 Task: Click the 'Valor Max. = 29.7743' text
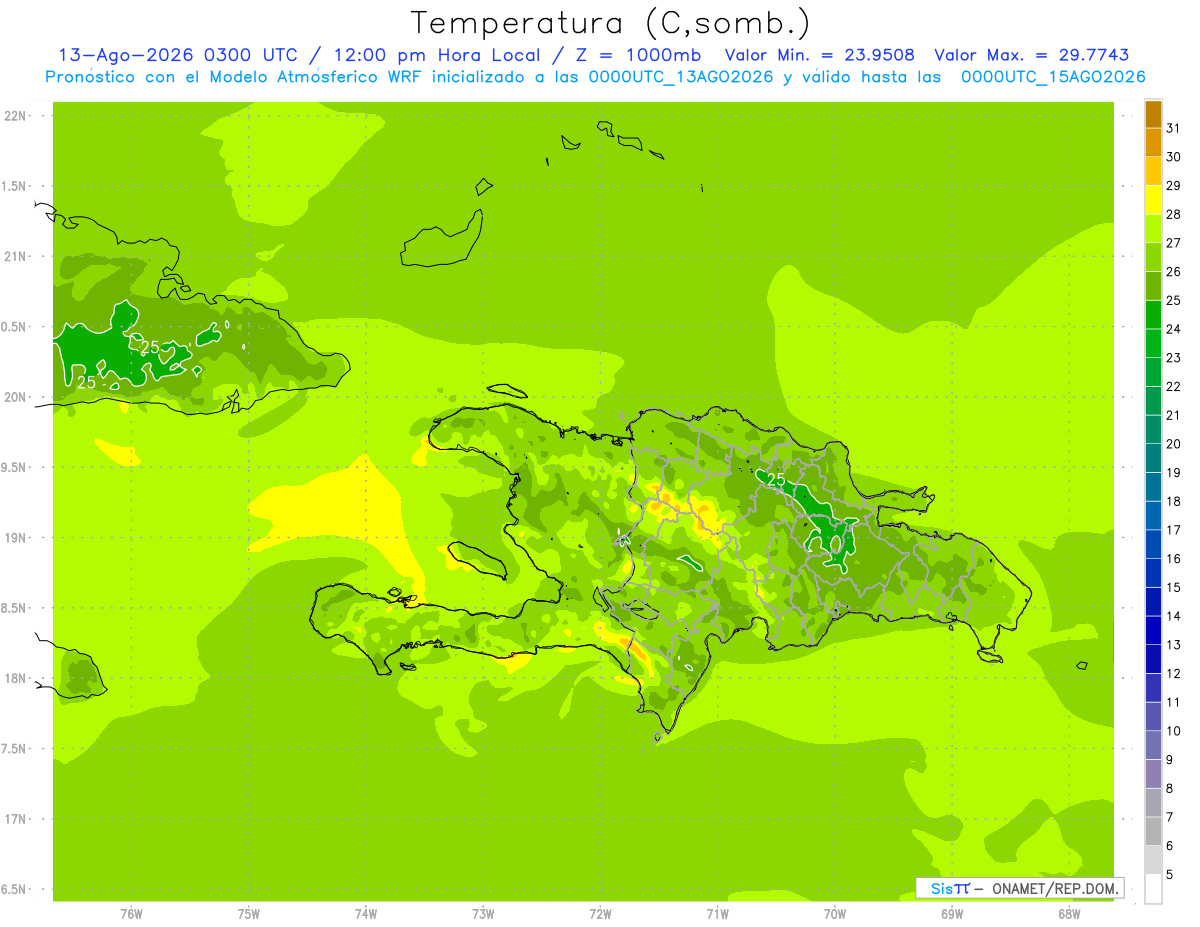coord(1030,56)
